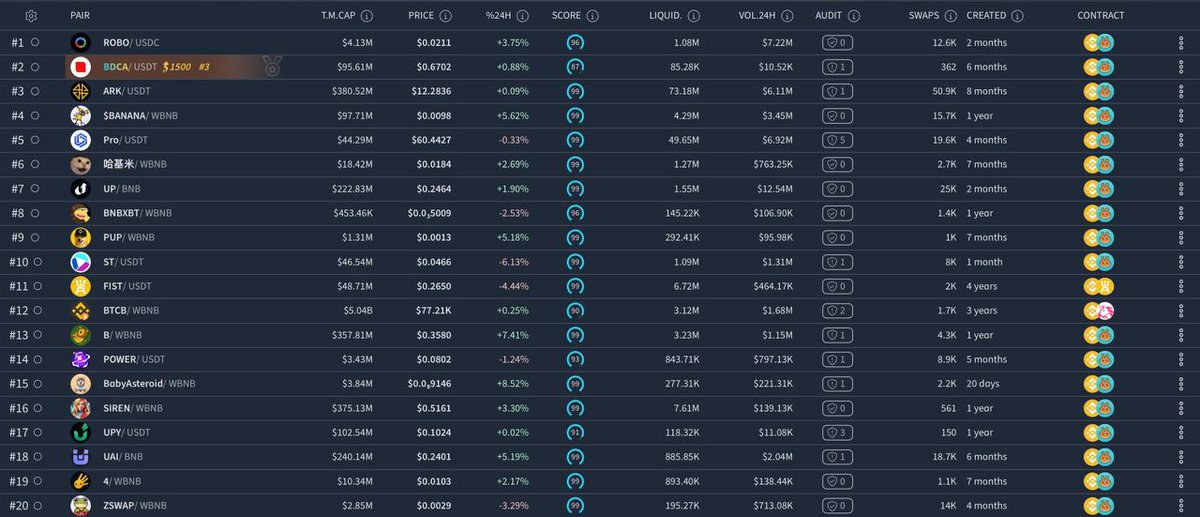This screenshot has width=1200, height=517.
Task: Open the PUP/WBNB pair link
Action: 127,238
